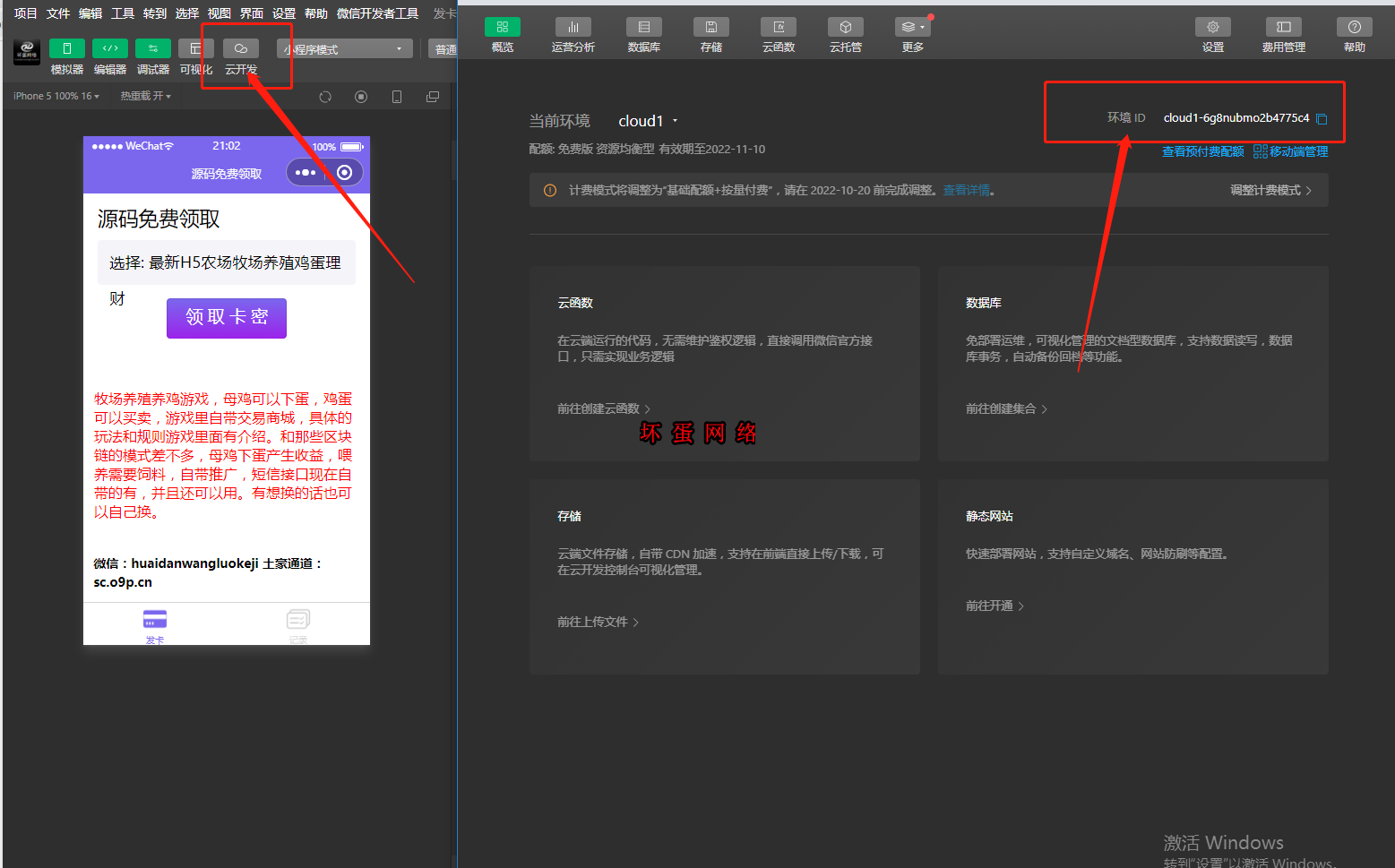Click 调整计费模式 button

pyautogui.click(x=1270, y=190)
